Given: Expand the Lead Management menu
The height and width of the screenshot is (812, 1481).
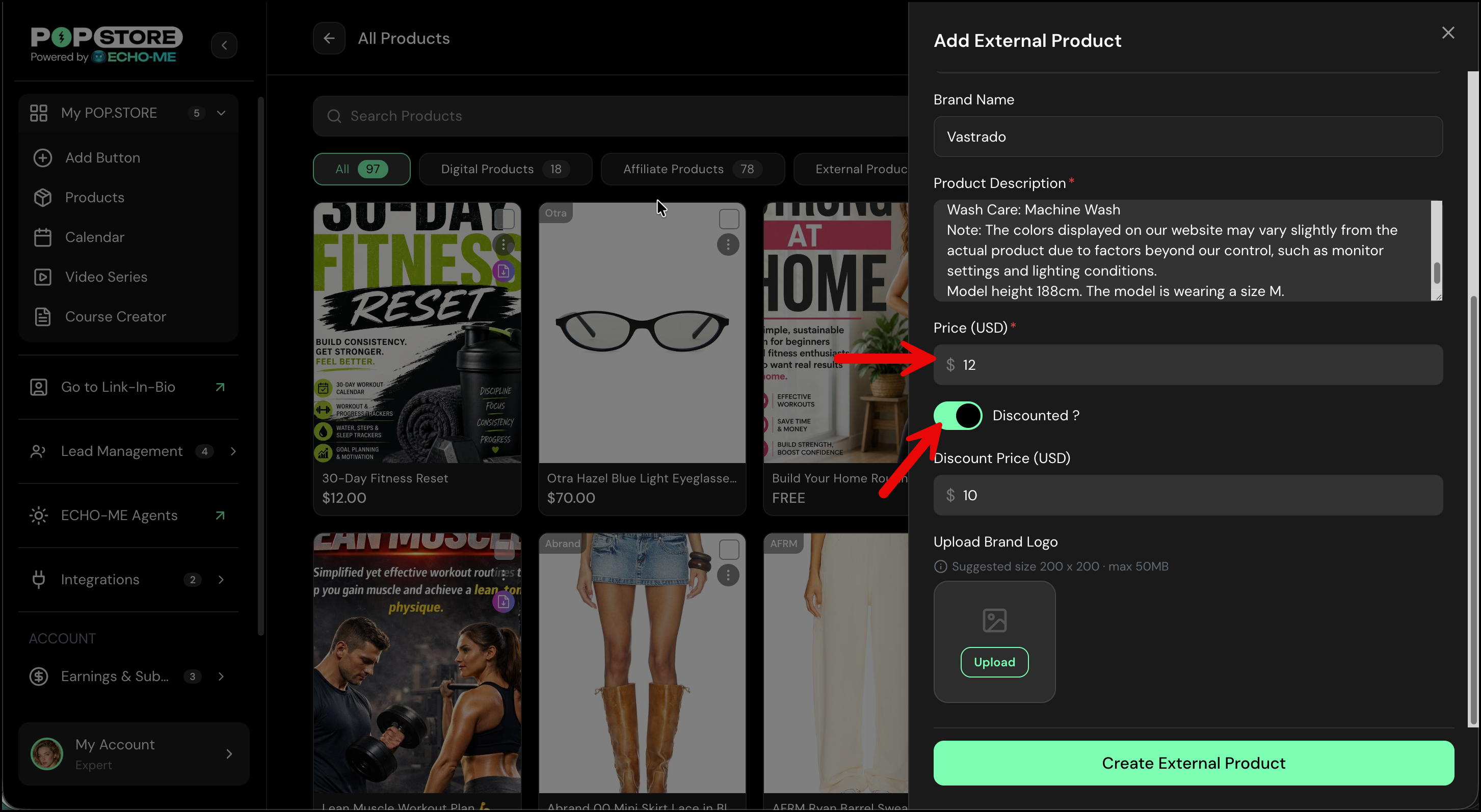Looking at the screenshot, I should pyautogui.click(x=233, y=451).
